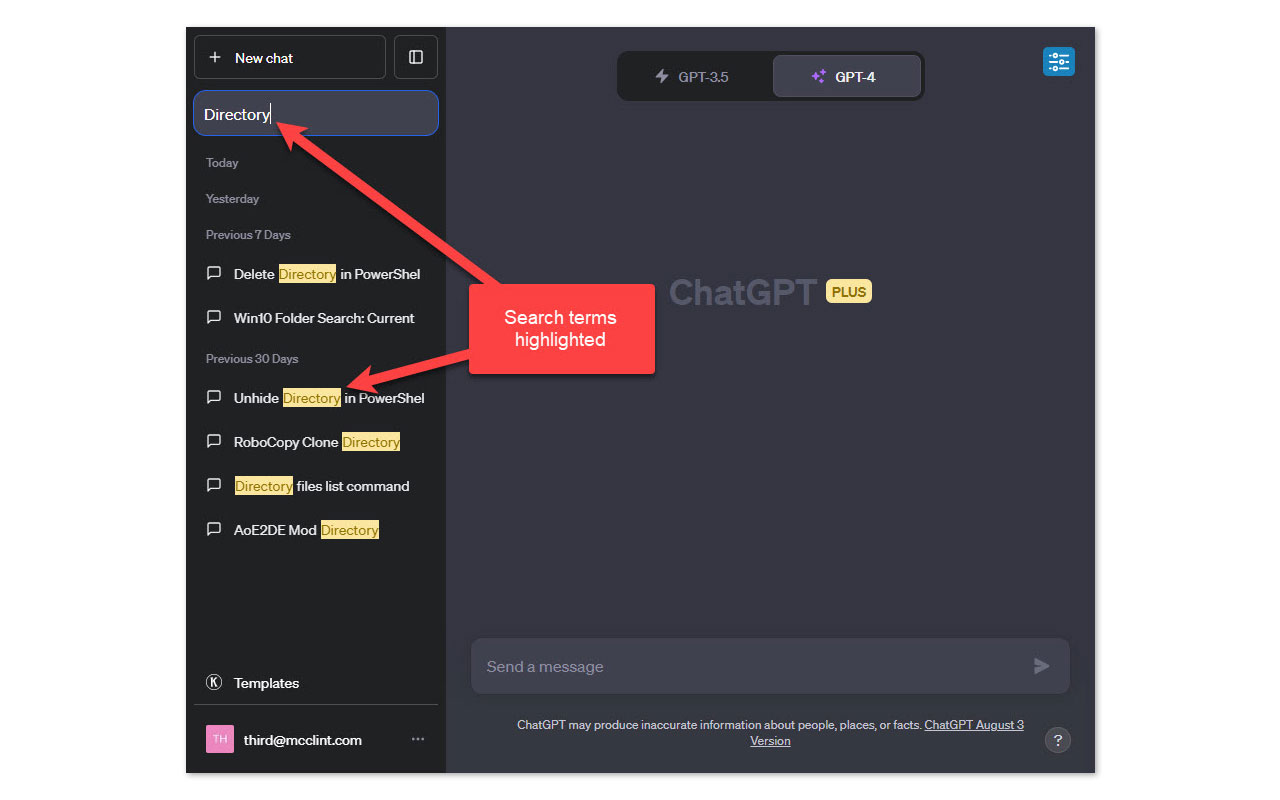Click the lightning bolt icon on GPT-3.5

(661, 76)
